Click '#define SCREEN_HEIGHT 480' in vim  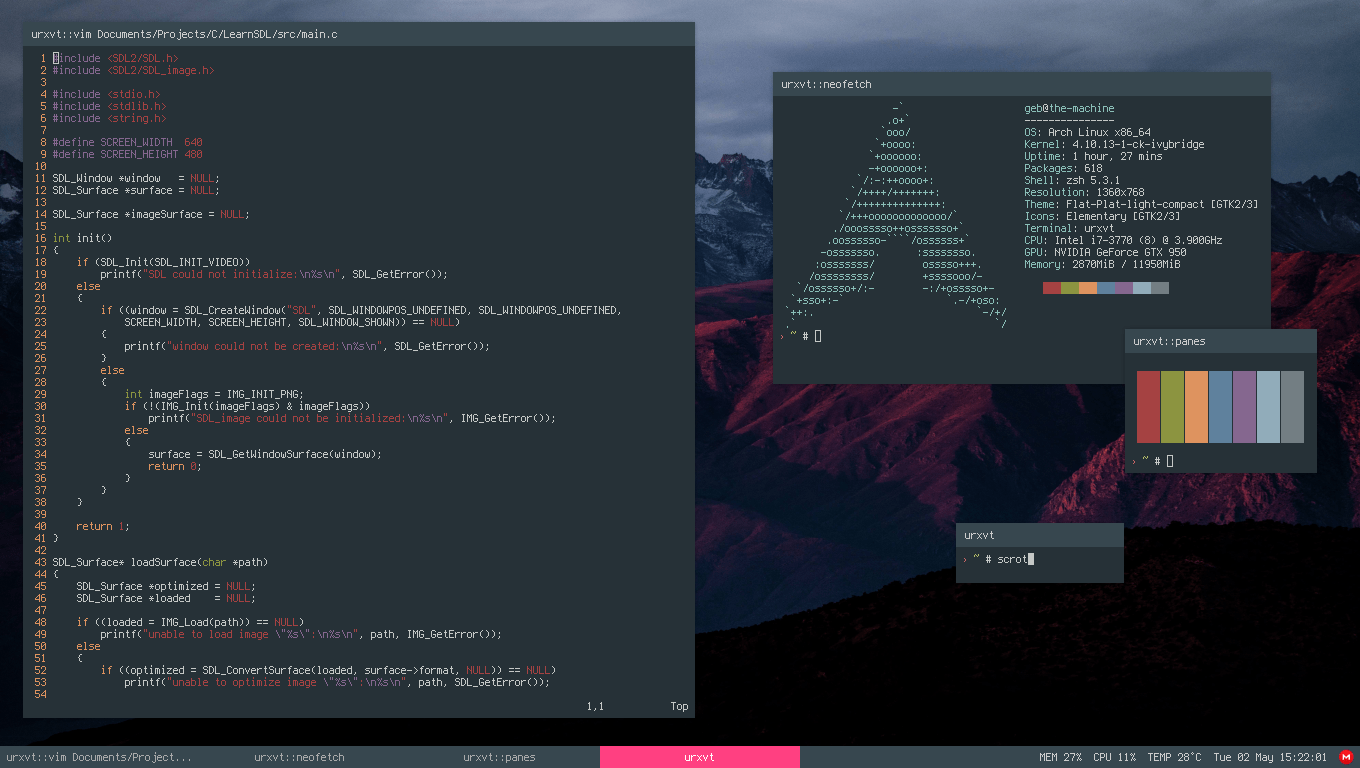pos(128,154)
